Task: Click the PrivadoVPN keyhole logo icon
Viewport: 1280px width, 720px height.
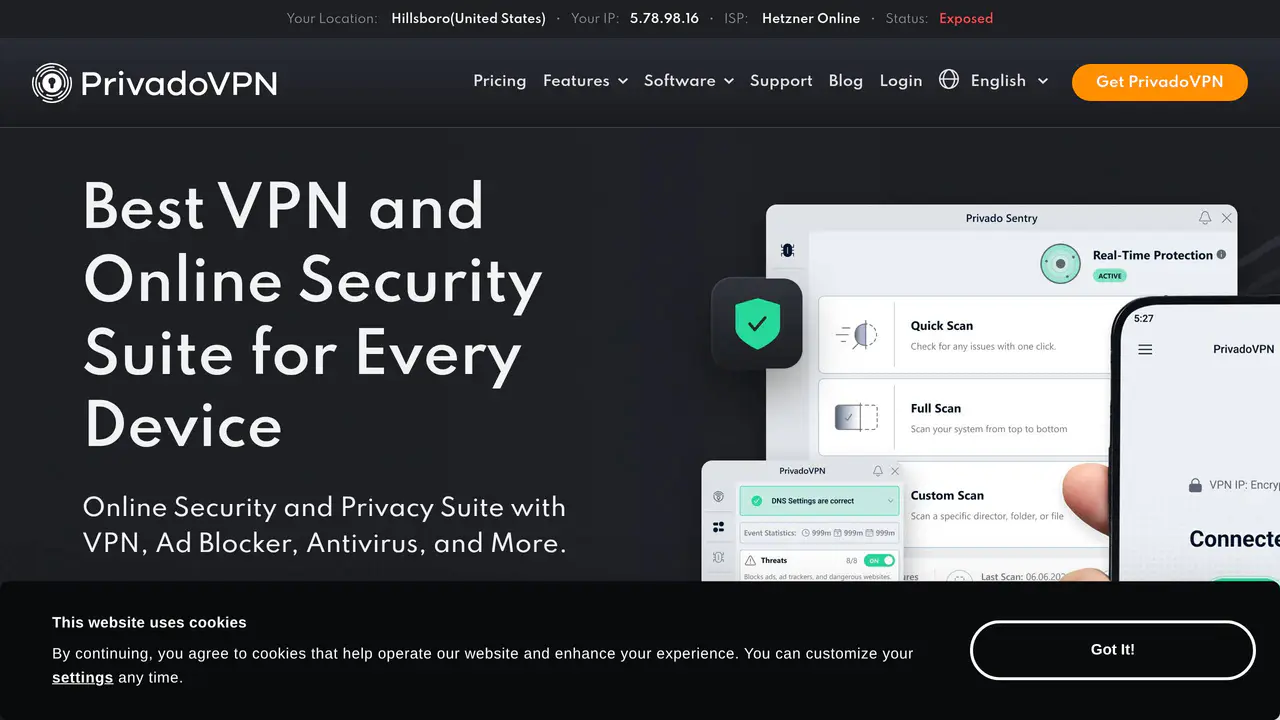Action: [52, 83]
